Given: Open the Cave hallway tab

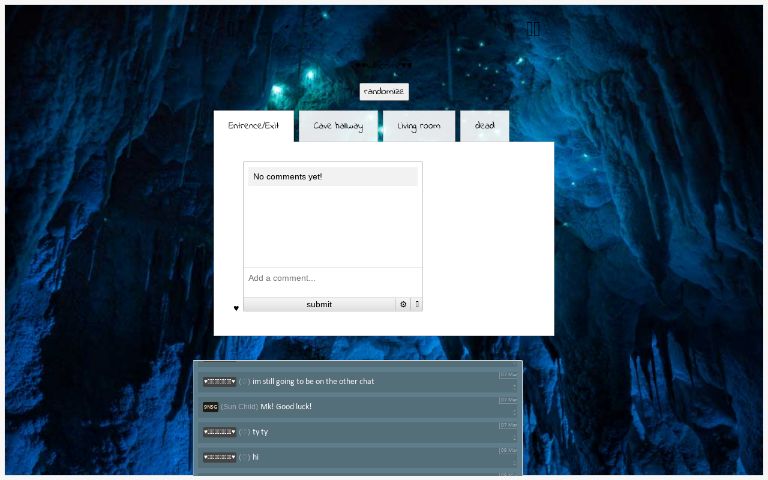Looking at the screenshot, I should pos(338,126).
